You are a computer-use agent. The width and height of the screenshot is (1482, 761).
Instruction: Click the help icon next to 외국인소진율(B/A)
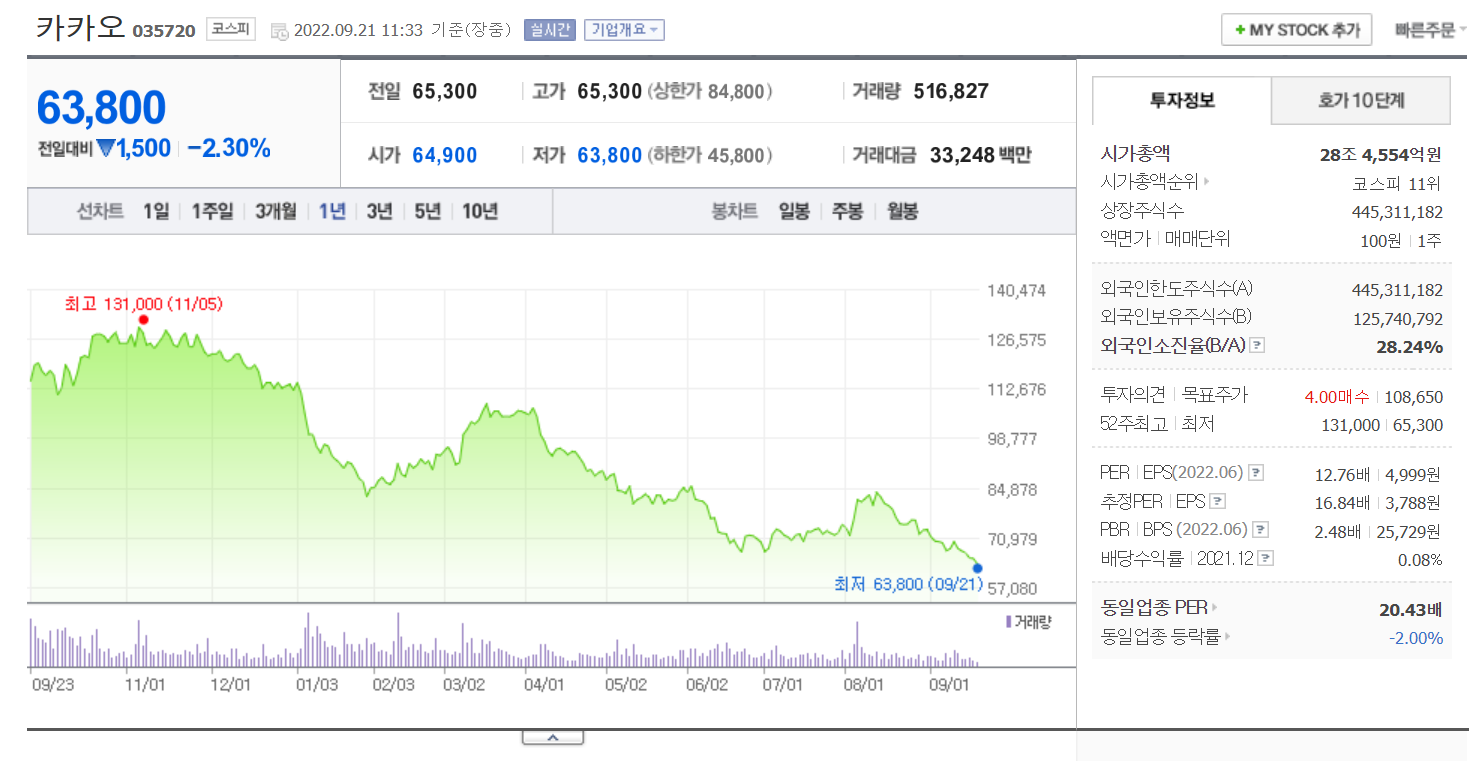(1258, 346)
